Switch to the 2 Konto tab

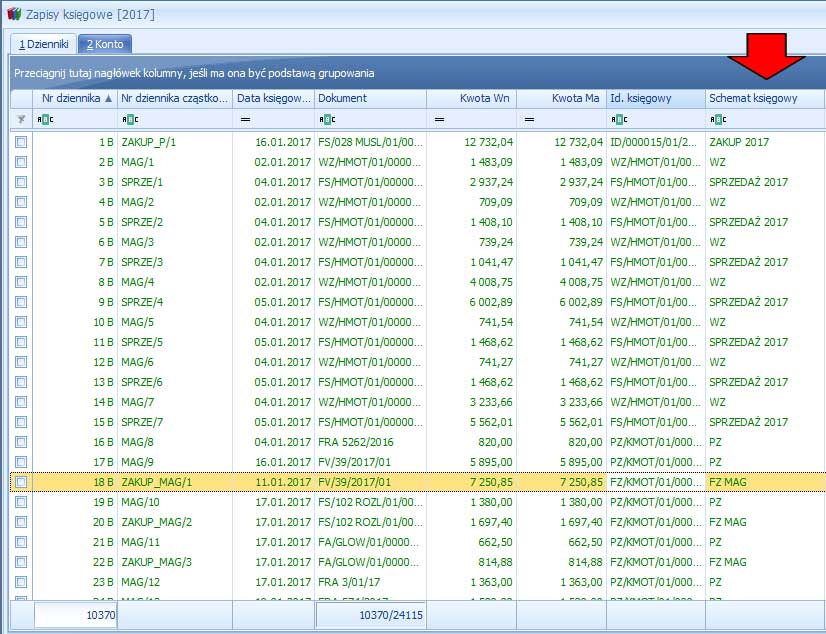coord(105,44)
